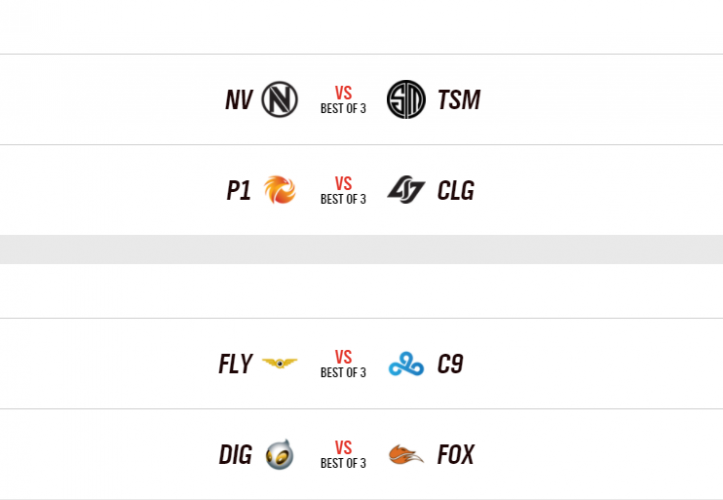Click the Cloud9 blue cloud logo

pos(406,364)
